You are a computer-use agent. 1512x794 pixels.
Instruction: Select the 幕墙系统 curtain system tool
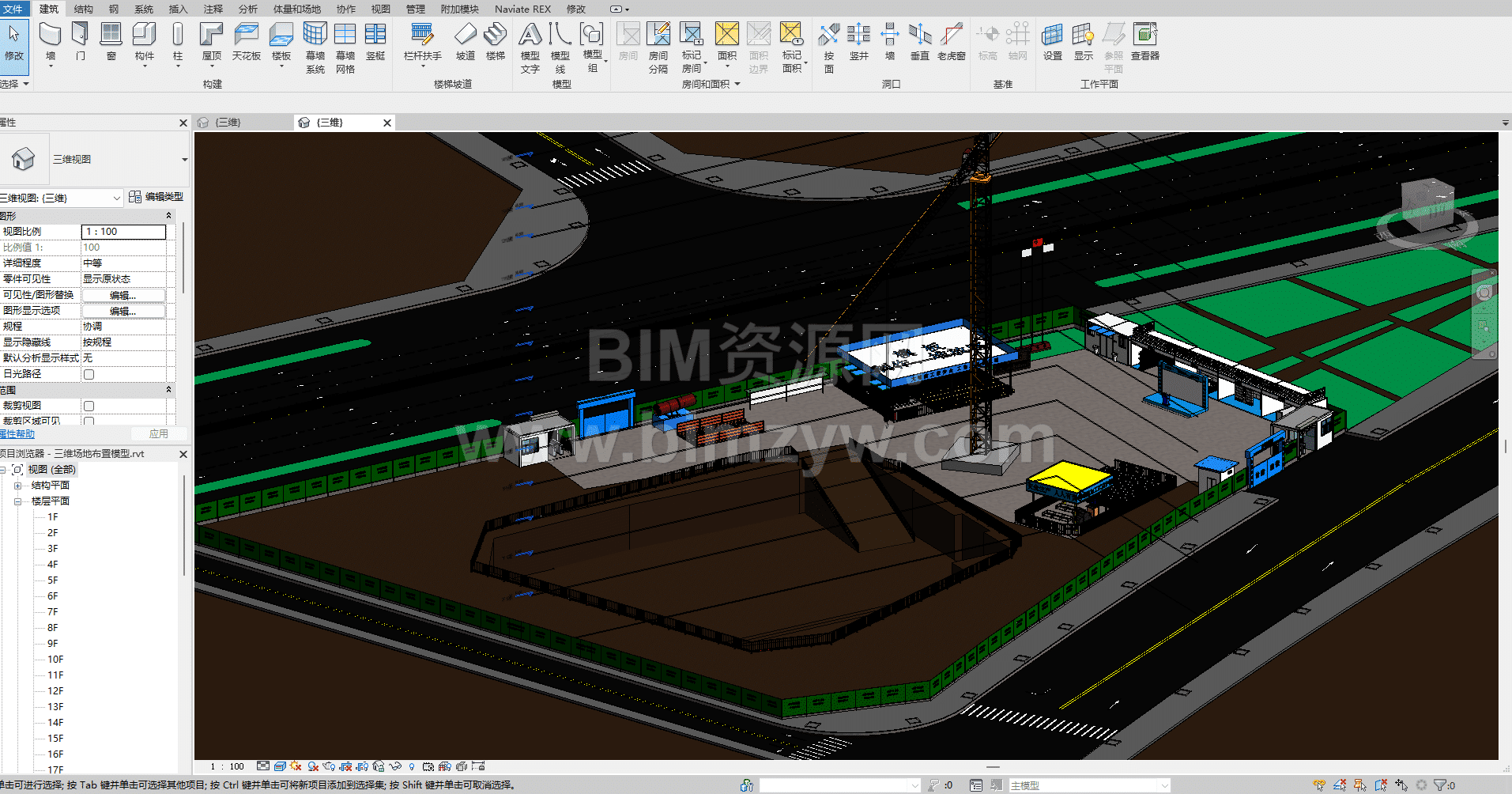[315, 47]
